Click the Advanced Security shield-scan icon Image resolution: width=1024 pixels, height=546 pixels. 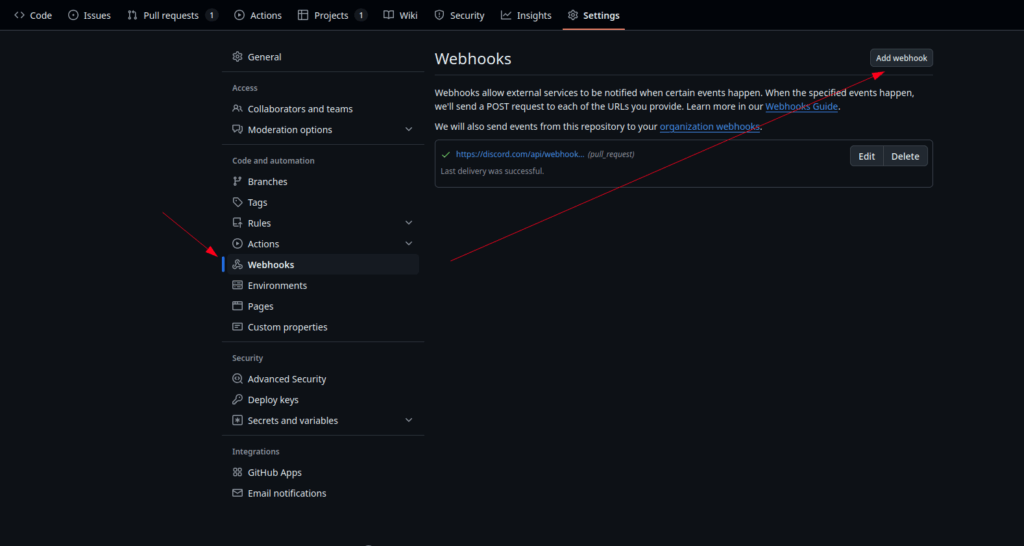pos(237,379)
